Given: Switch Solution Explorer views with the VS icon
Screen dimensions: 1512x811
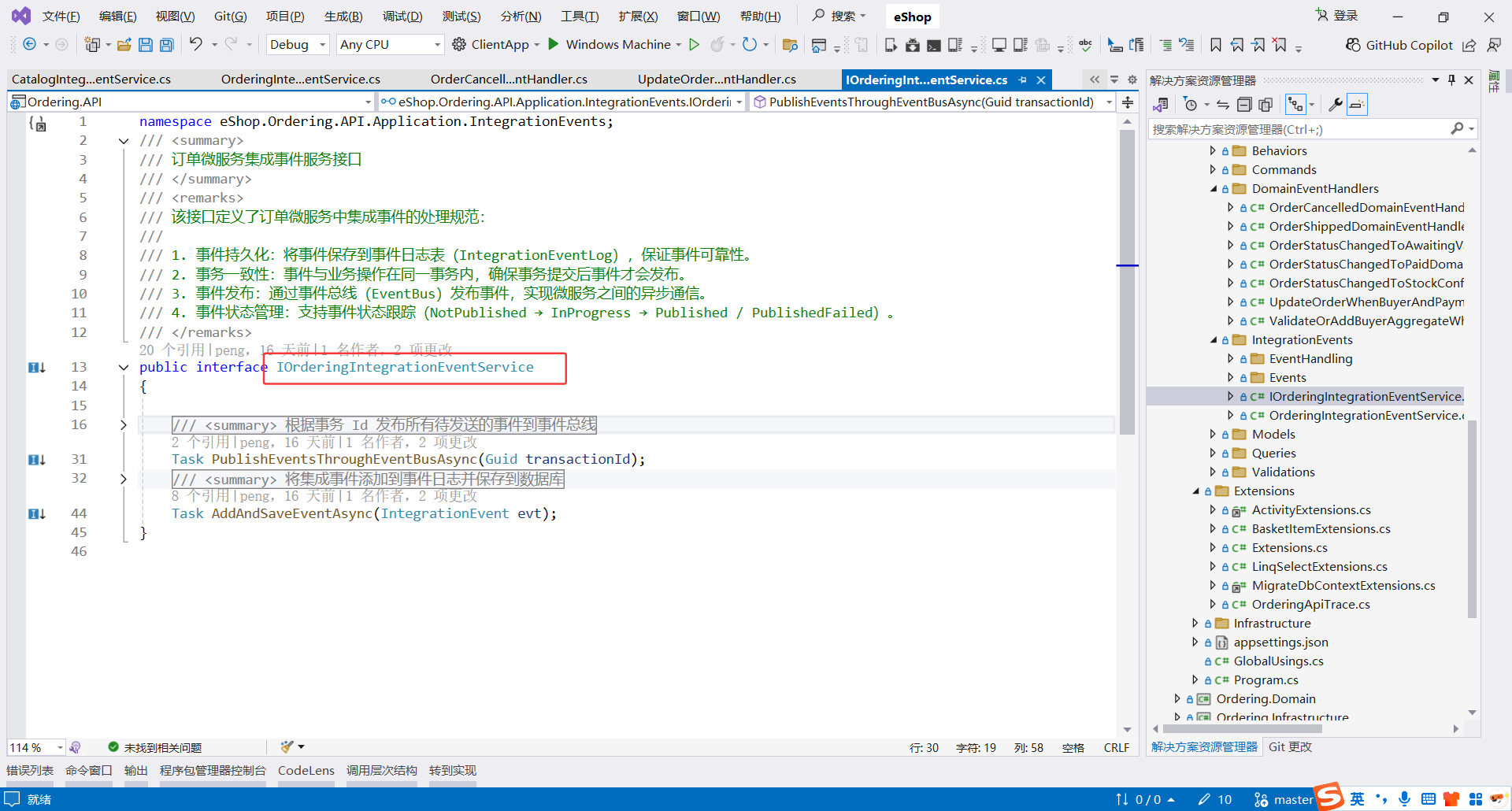Looking at the screenshot, I should tap(1161, 104).
